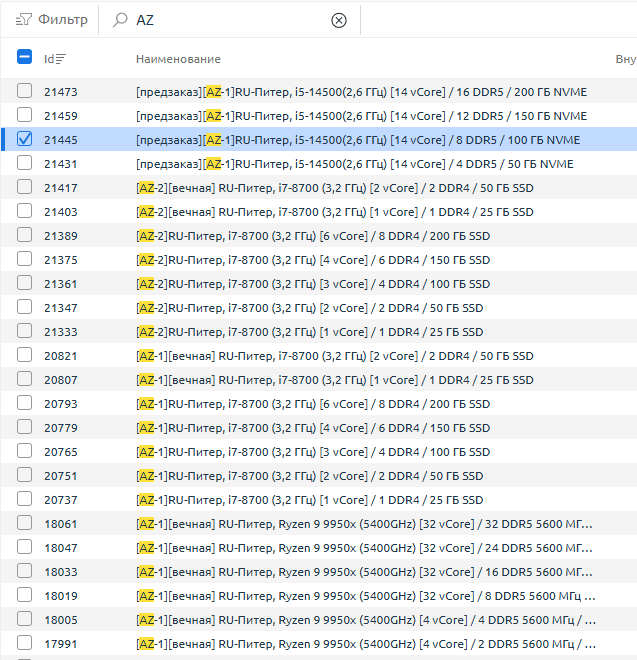
Task: Open the row 18005 Ryzen 9 4 vCore entry
Action: coord(365,619)
